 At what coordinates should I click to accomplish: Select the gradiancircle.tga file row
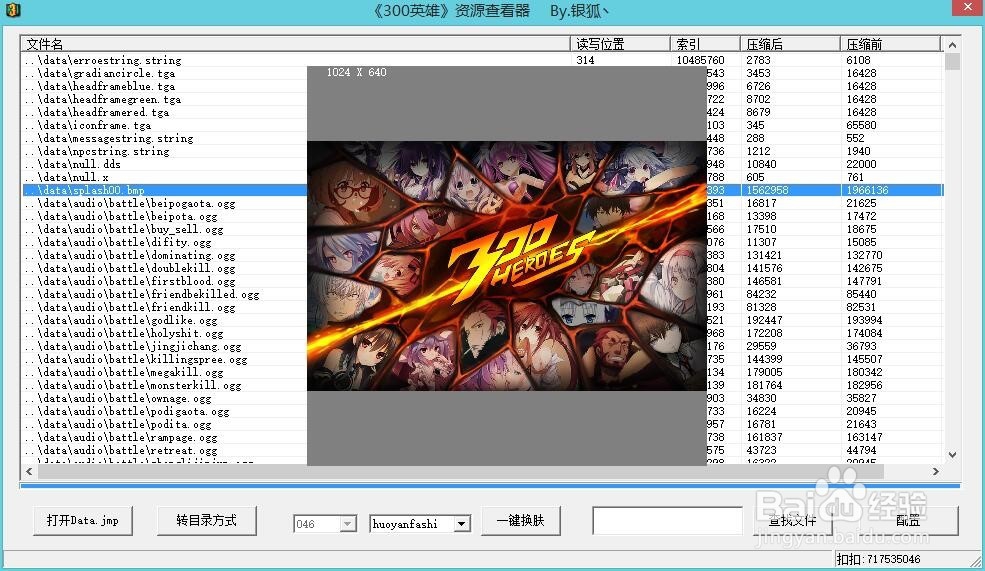(482, 73)
